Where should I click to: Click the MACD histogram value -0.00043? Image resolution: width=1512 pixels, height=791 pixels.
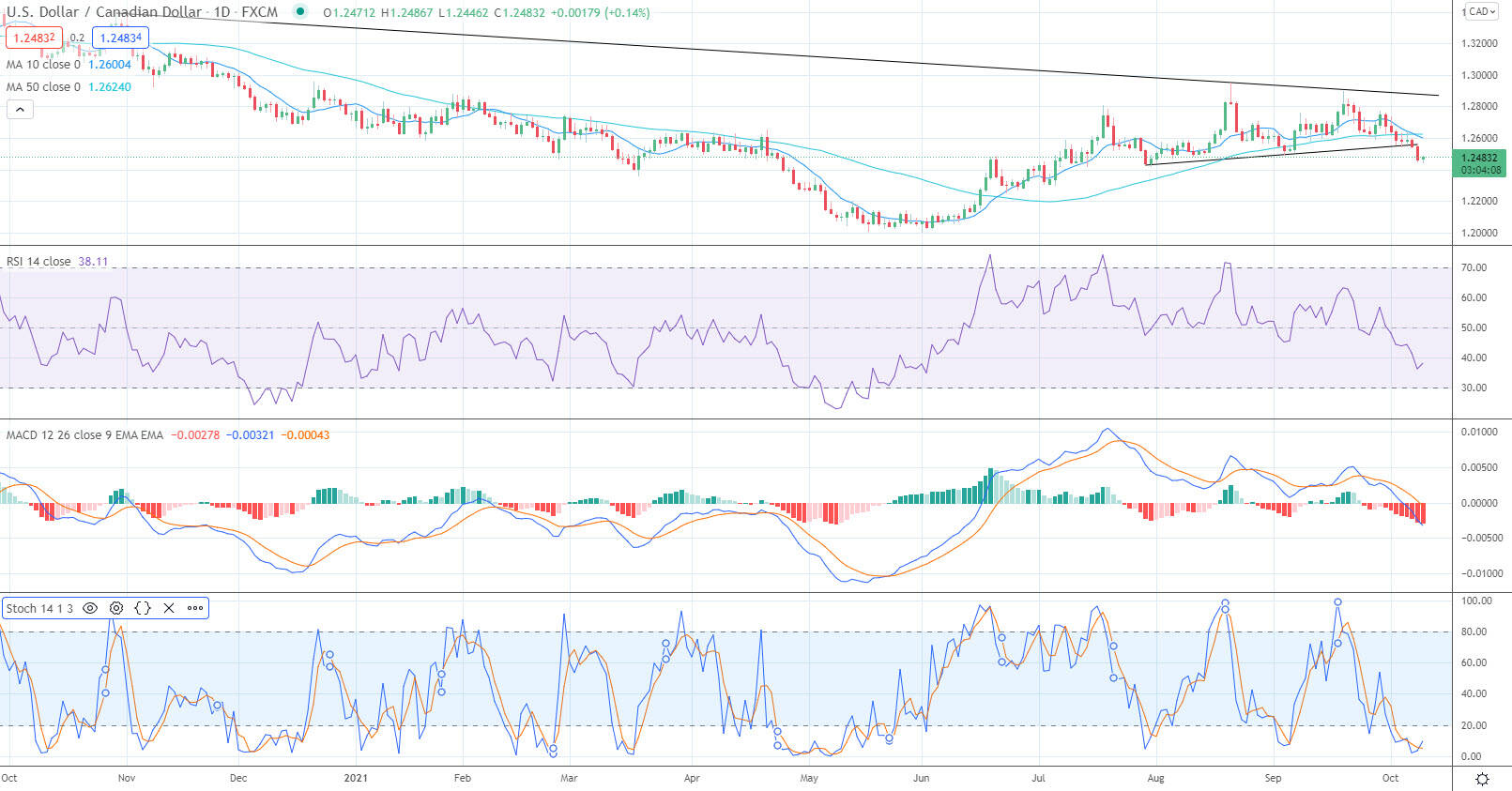pyautogui.click(x=306, y=435)
